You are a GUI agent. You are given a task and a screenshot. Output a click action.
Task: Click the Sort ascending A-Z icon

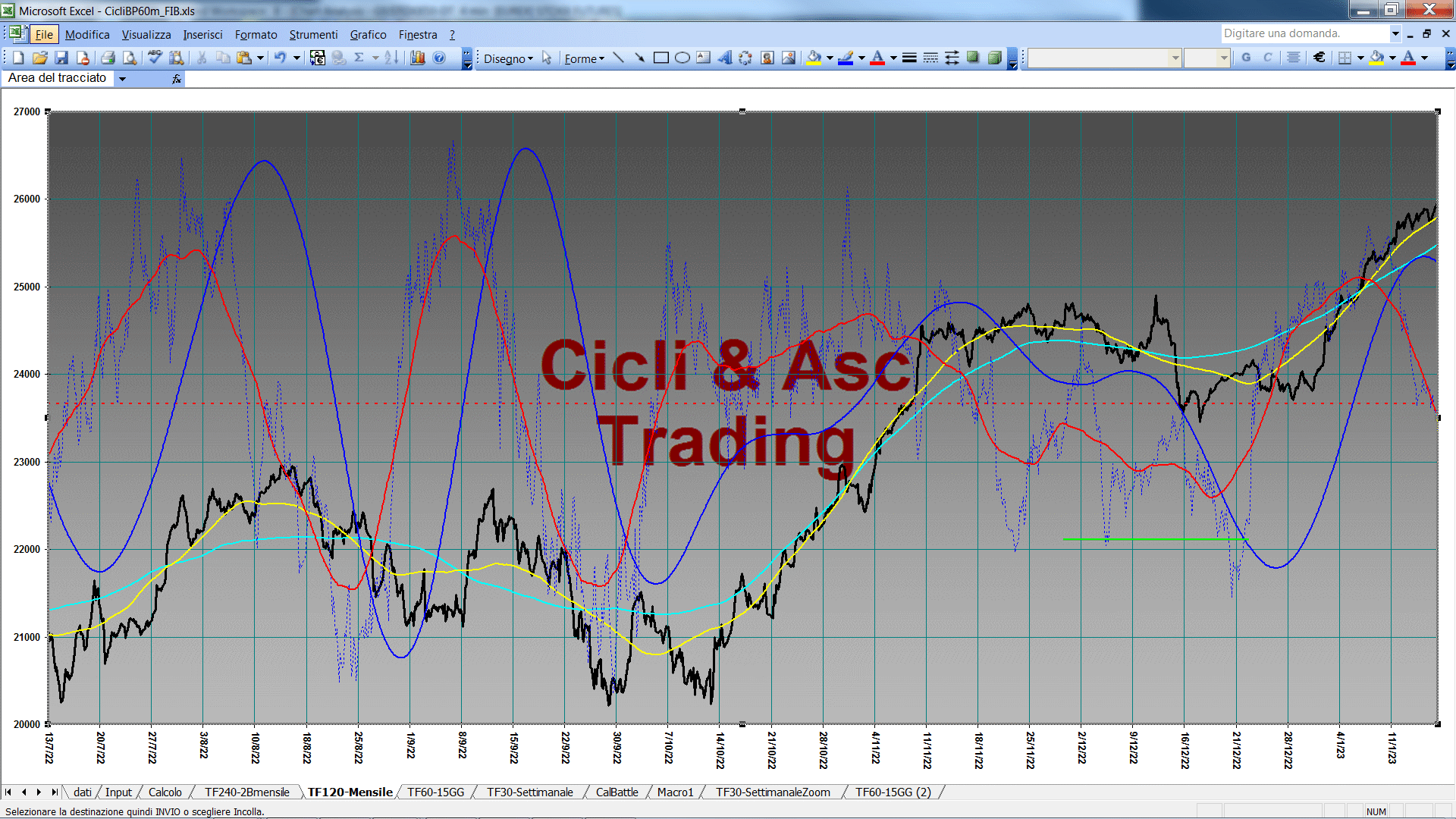[x=391, y=58]
